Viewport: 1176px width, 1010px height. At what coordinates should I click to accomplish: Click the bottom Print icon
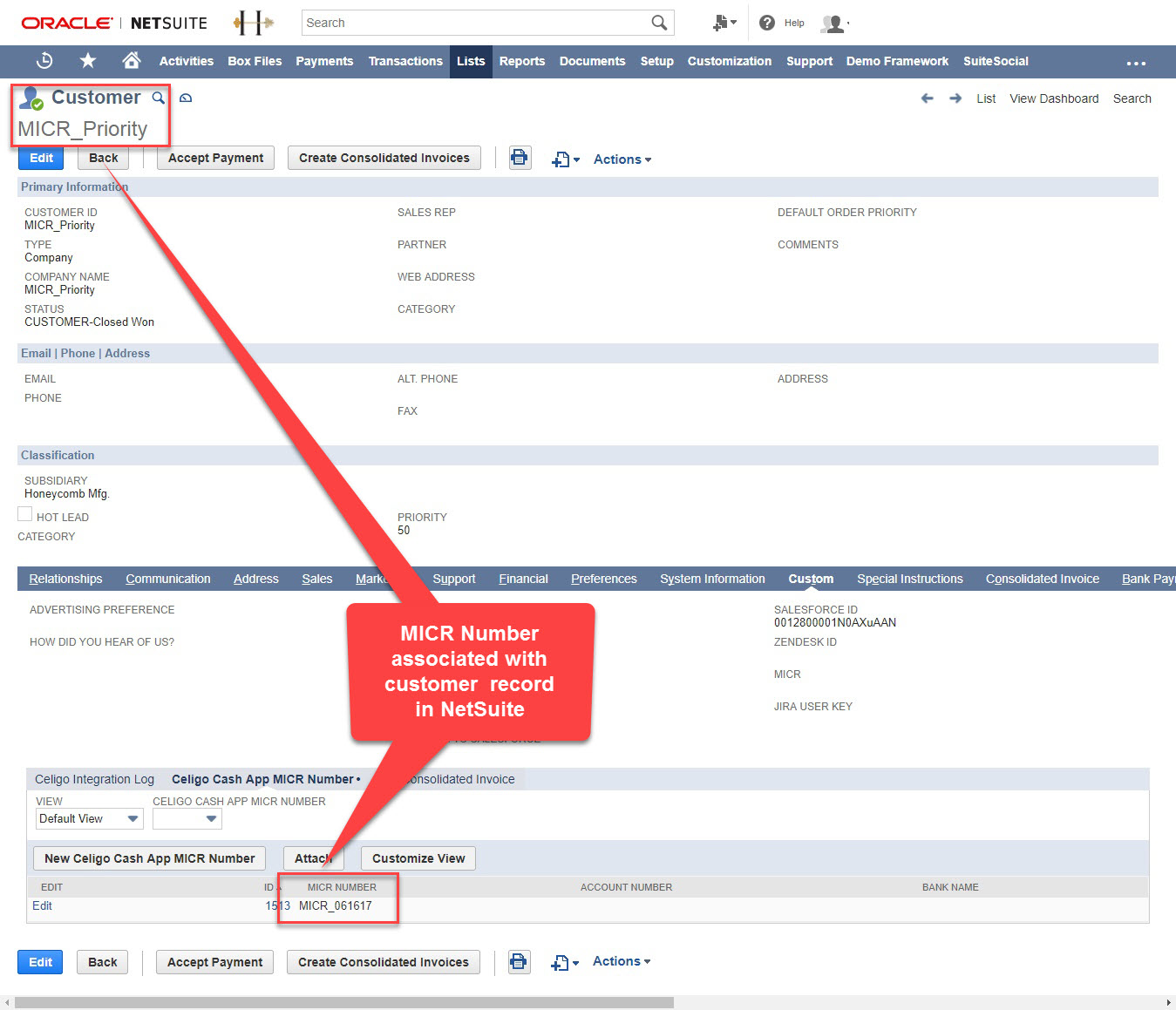(x=519, y=962)
